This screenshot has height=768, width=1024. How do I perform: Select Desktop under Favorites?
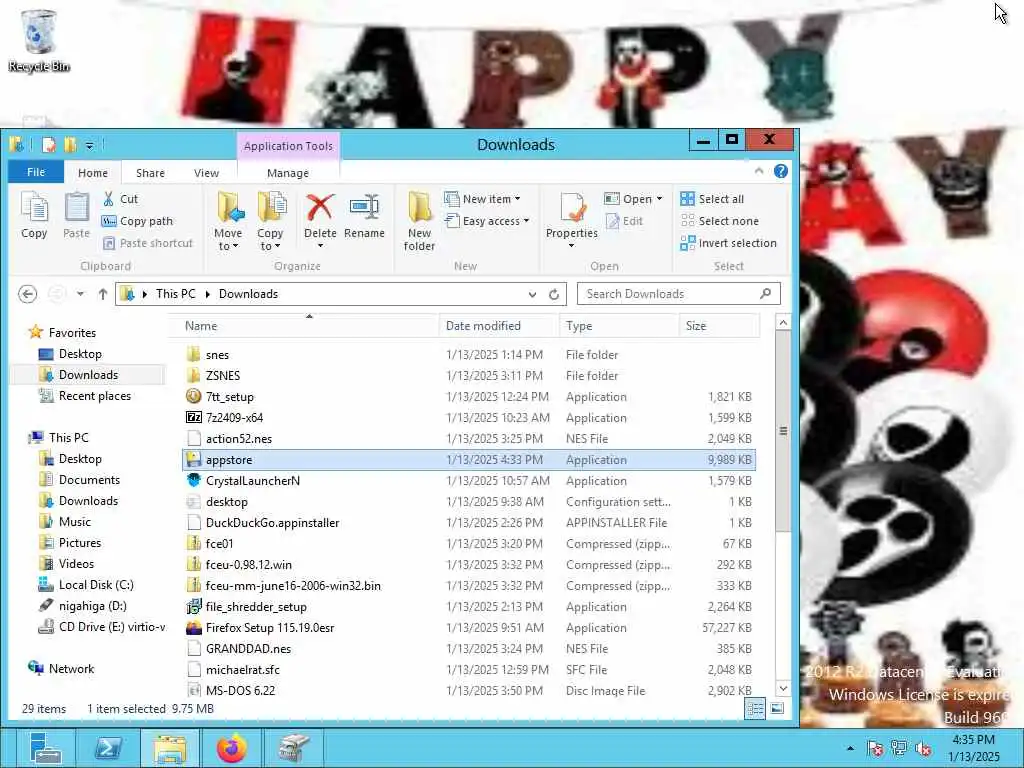click(x=80, y=354)
